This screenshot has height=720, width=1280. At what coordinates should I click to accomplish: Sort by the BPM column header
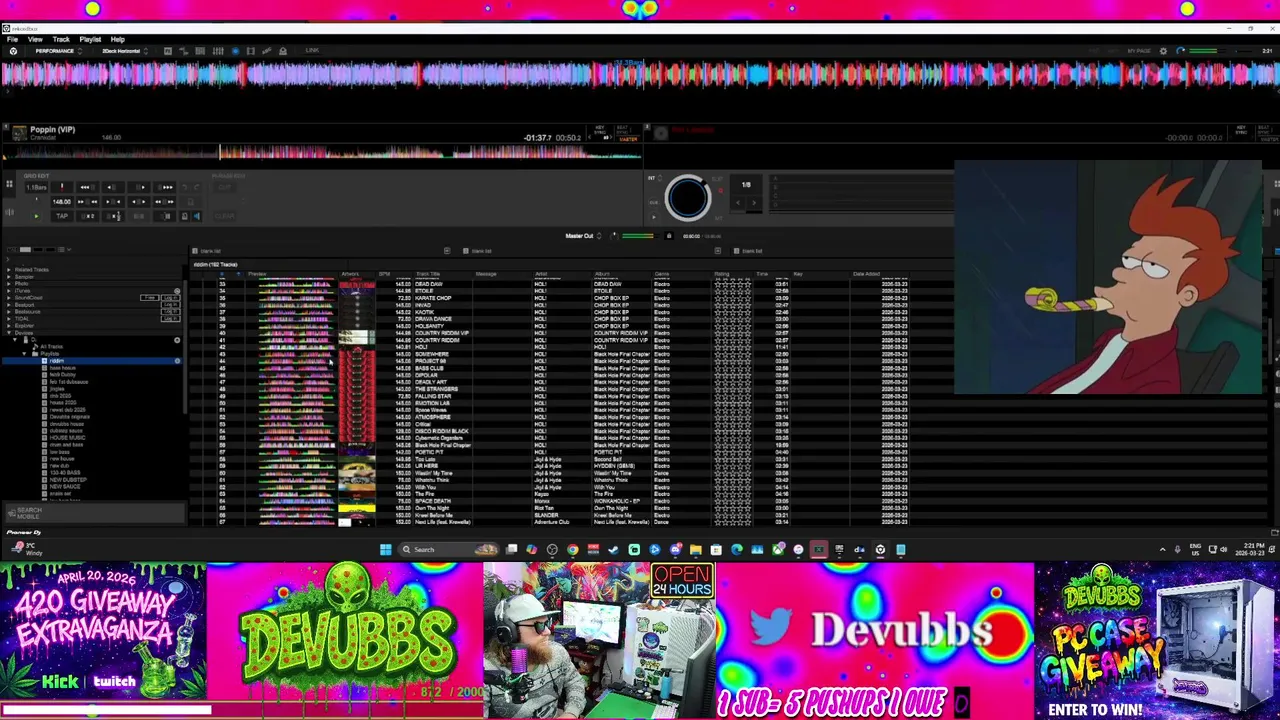[385, 274]
